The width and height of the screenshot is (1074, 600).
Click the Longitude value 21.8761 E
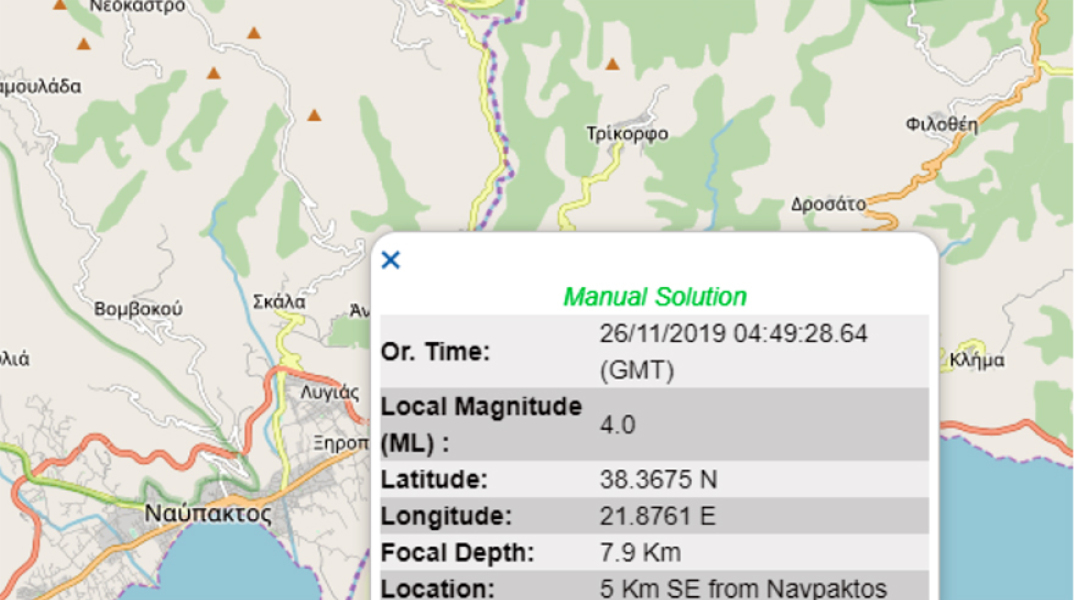click(658, 517)
